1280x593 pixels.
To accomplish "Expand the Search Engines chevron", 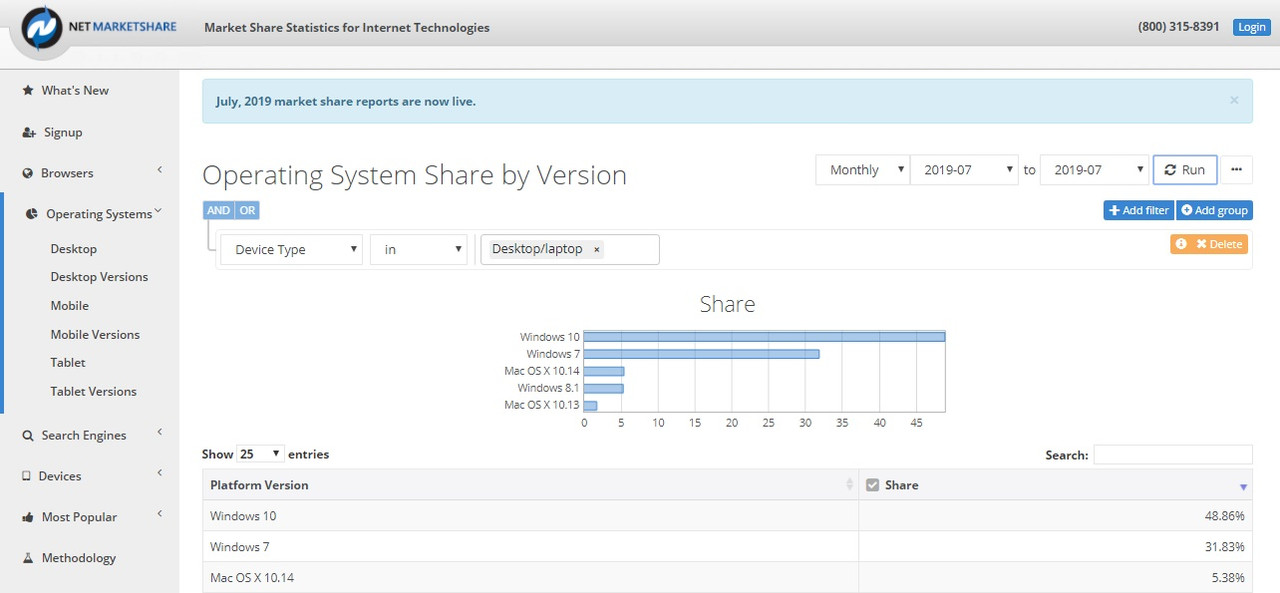I will (x=160, y=433).
